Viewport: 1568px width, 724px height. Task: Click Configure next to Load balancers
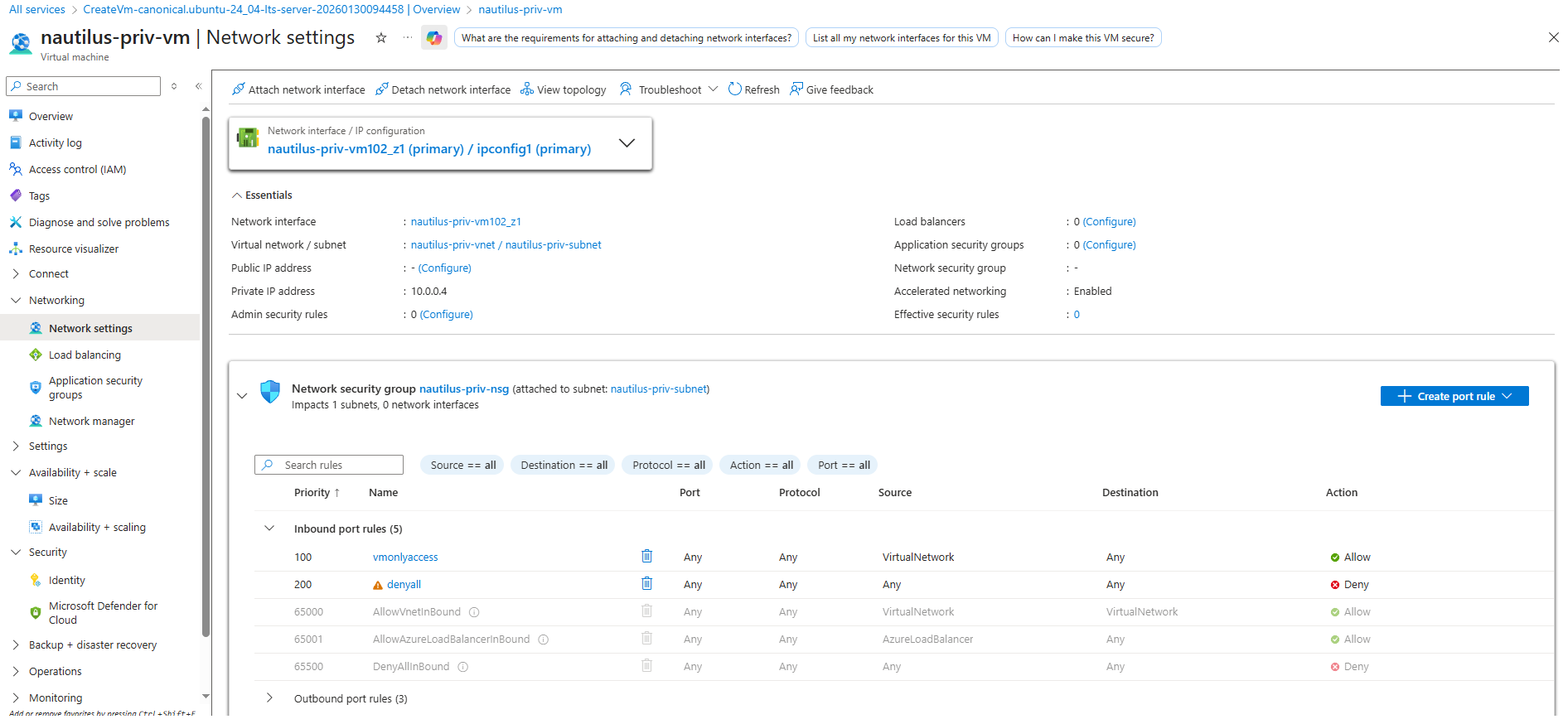pos(1110,222)
